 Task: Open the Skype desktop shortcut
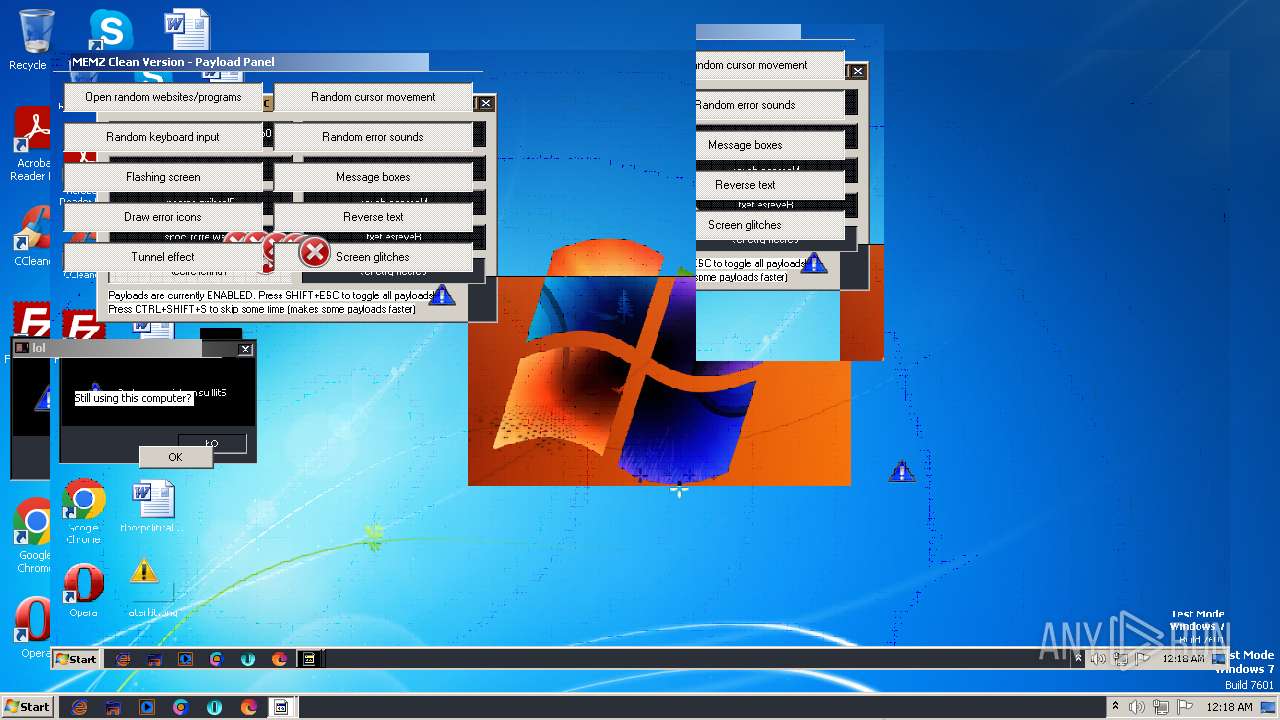110,30
